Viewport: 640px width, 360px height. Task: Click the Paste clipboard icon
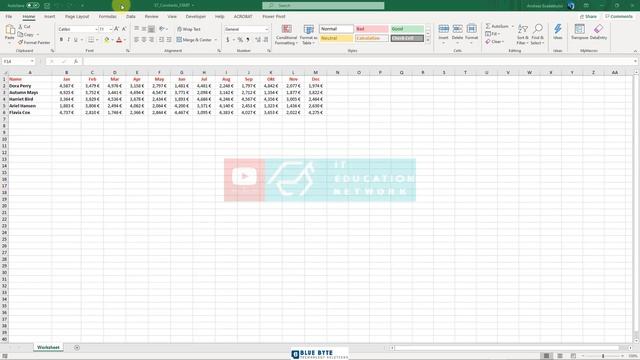tap(10, 30)
